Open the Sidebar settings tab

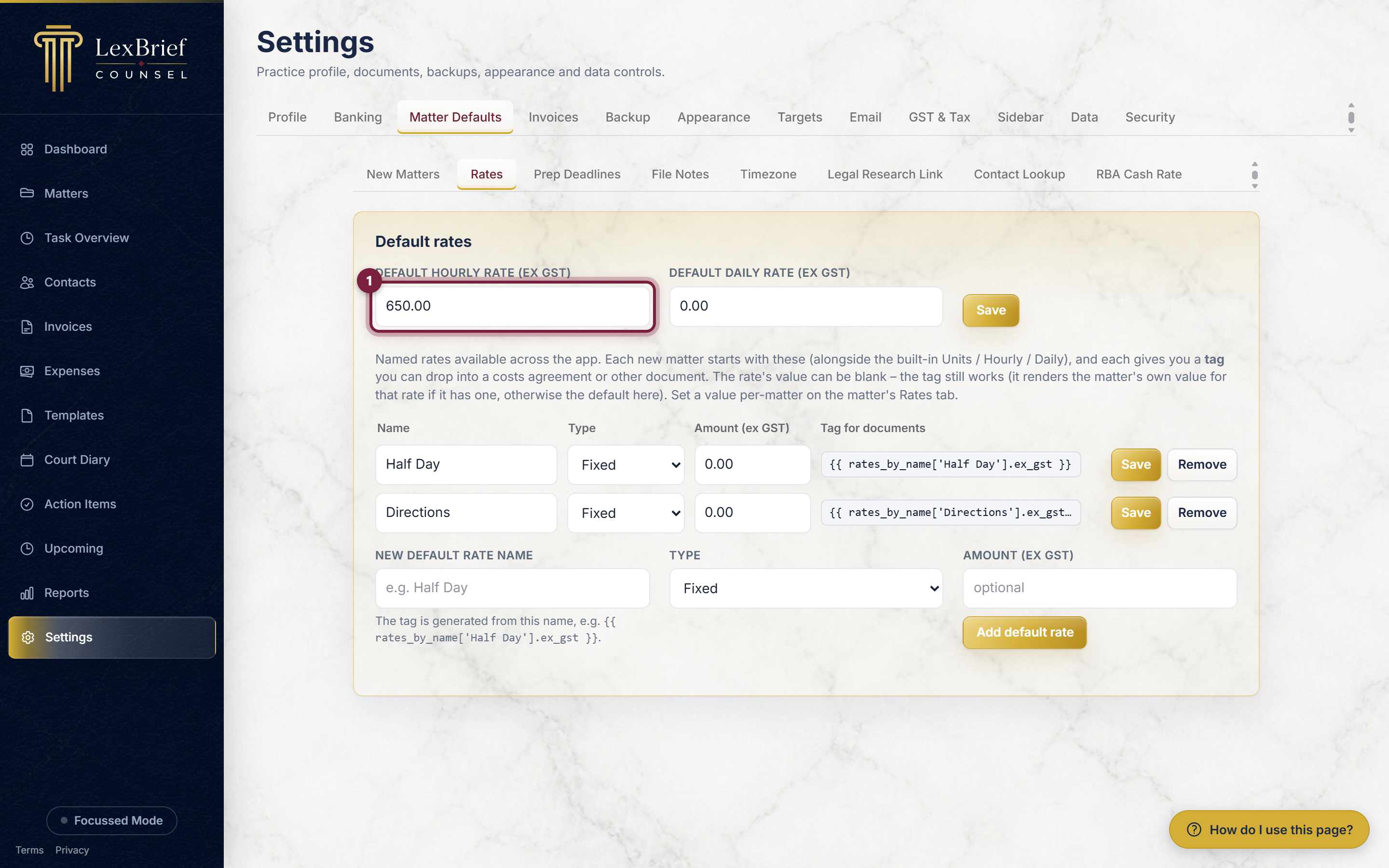pos(1020,117)
